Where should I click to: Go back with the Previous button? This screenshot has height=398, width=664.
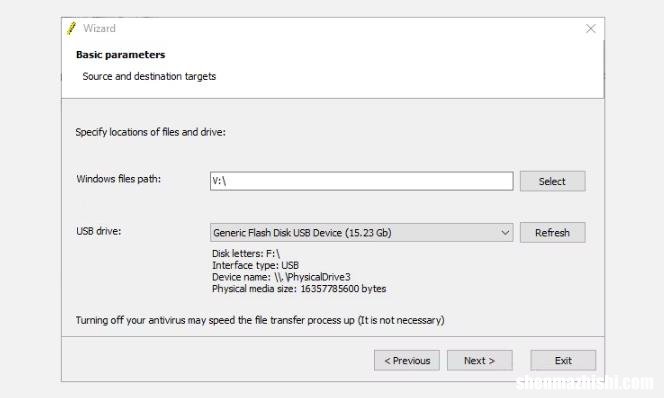(x=407, y=360)
